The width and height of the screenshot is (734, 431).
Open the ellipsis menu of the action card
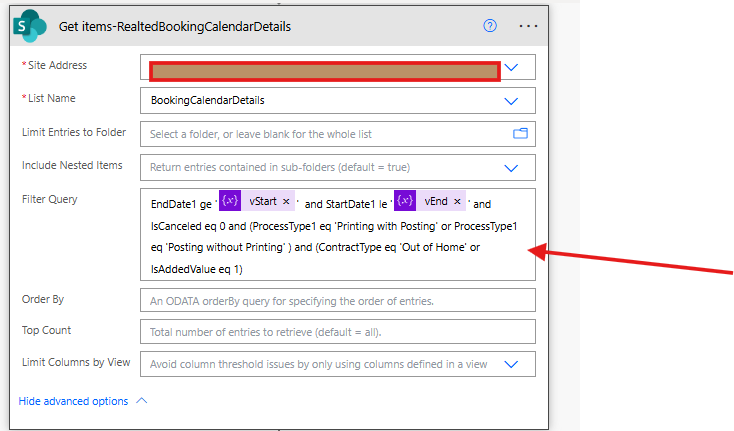528,26
